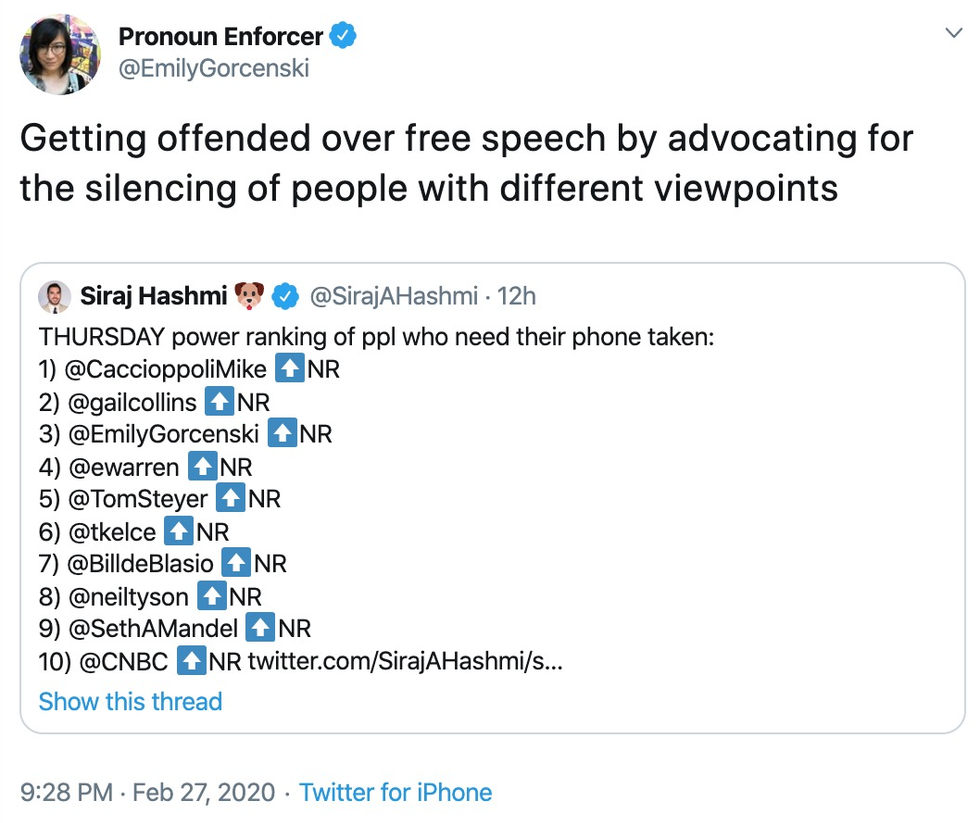Click the up arrow icon beside @gailcollins
Screen dimensions: 980x823
point(219,402)
